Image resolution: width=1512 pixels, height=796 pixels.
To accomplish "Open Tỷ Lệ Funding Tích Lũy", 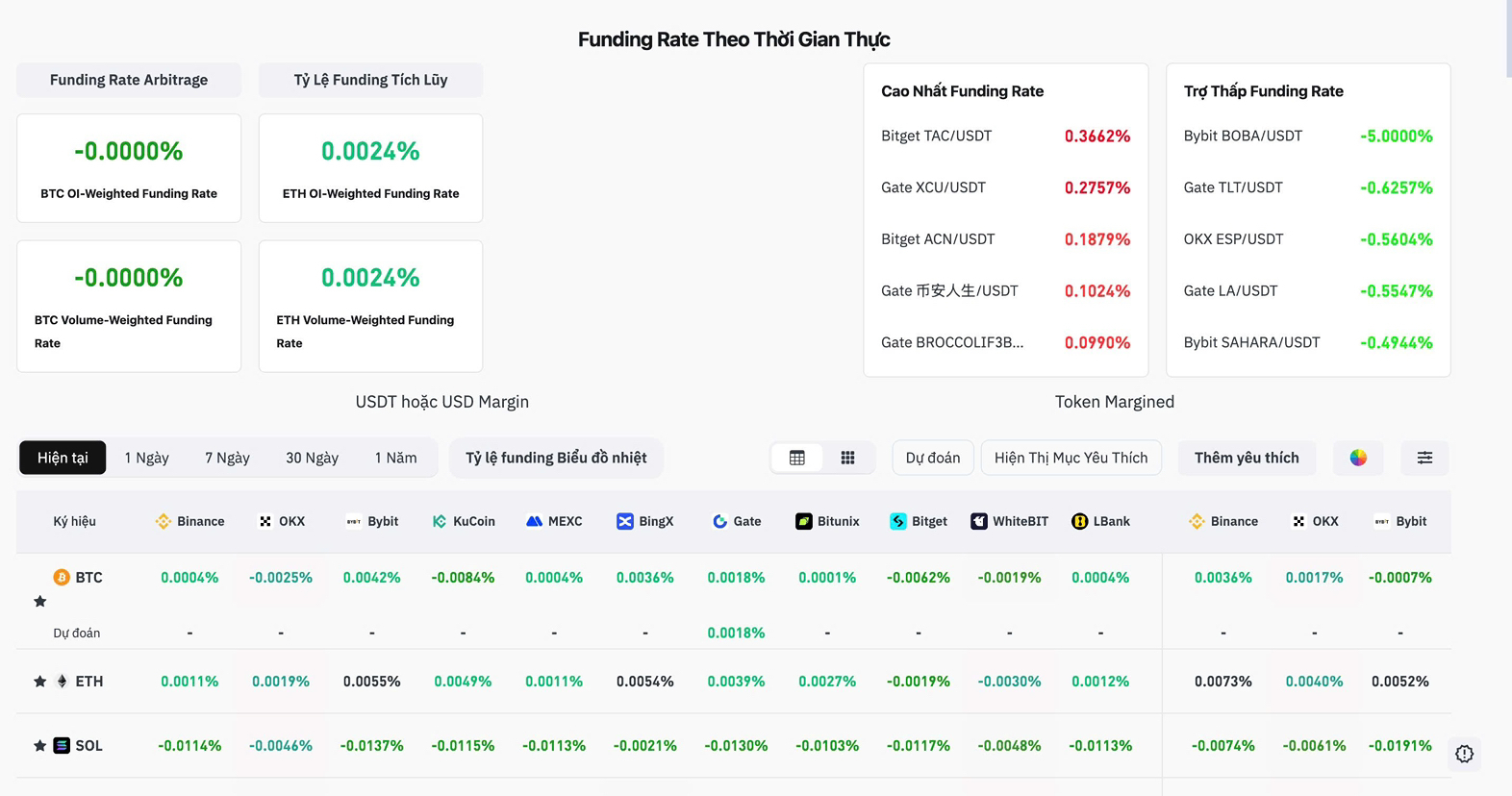I will click(370, 80).
